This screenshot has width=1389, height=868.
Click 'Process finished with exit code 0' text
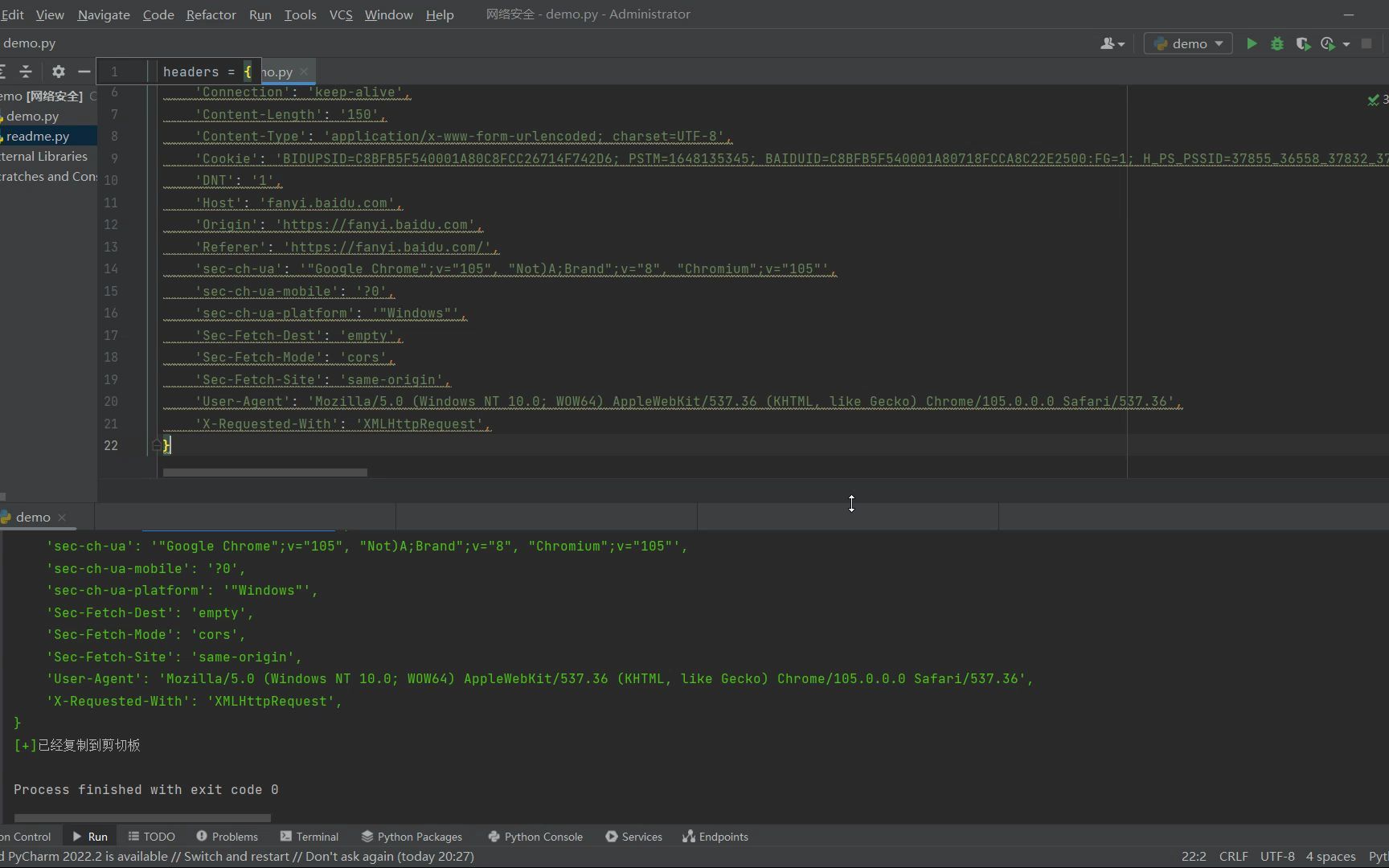tap(145, 790)
